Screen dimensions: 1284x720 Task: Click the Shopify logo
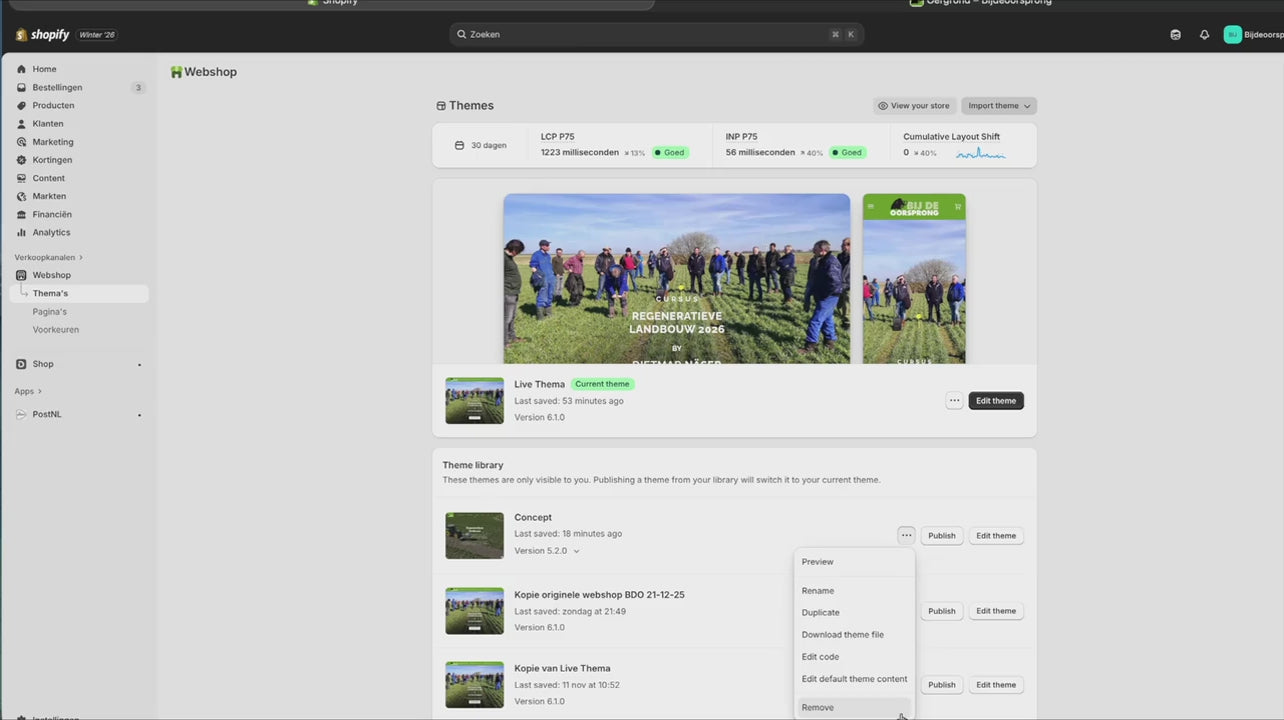[42, 35]
